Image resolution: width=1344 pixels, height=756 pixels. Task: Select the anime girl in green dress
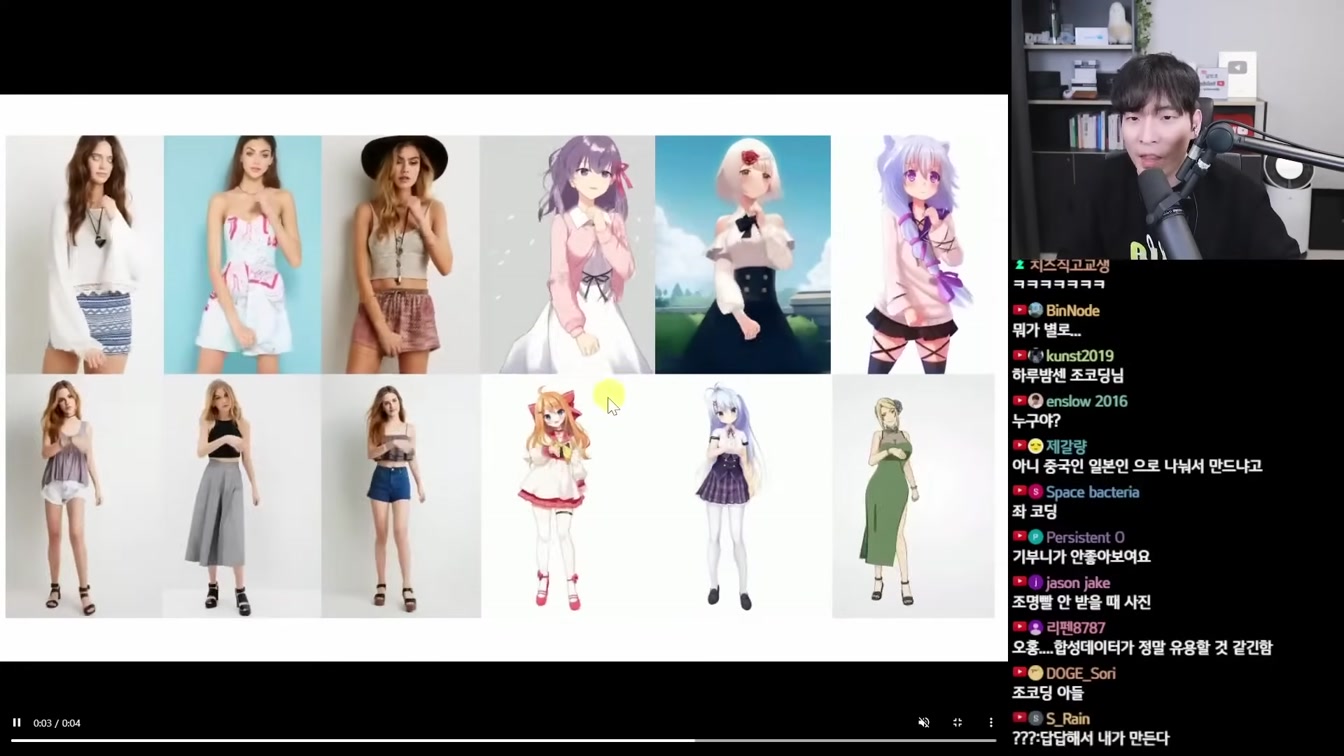coord(913,496)
